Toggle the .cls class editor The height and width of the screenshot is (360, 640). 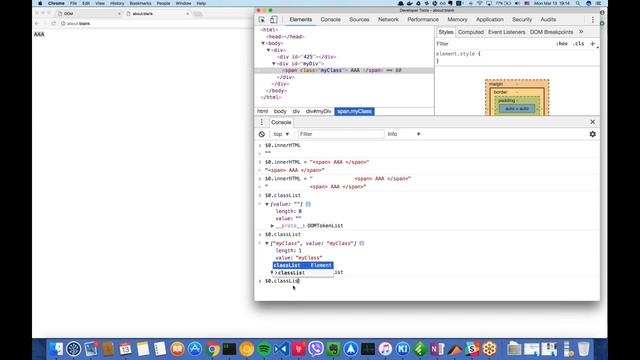click(x=578, y=44)
